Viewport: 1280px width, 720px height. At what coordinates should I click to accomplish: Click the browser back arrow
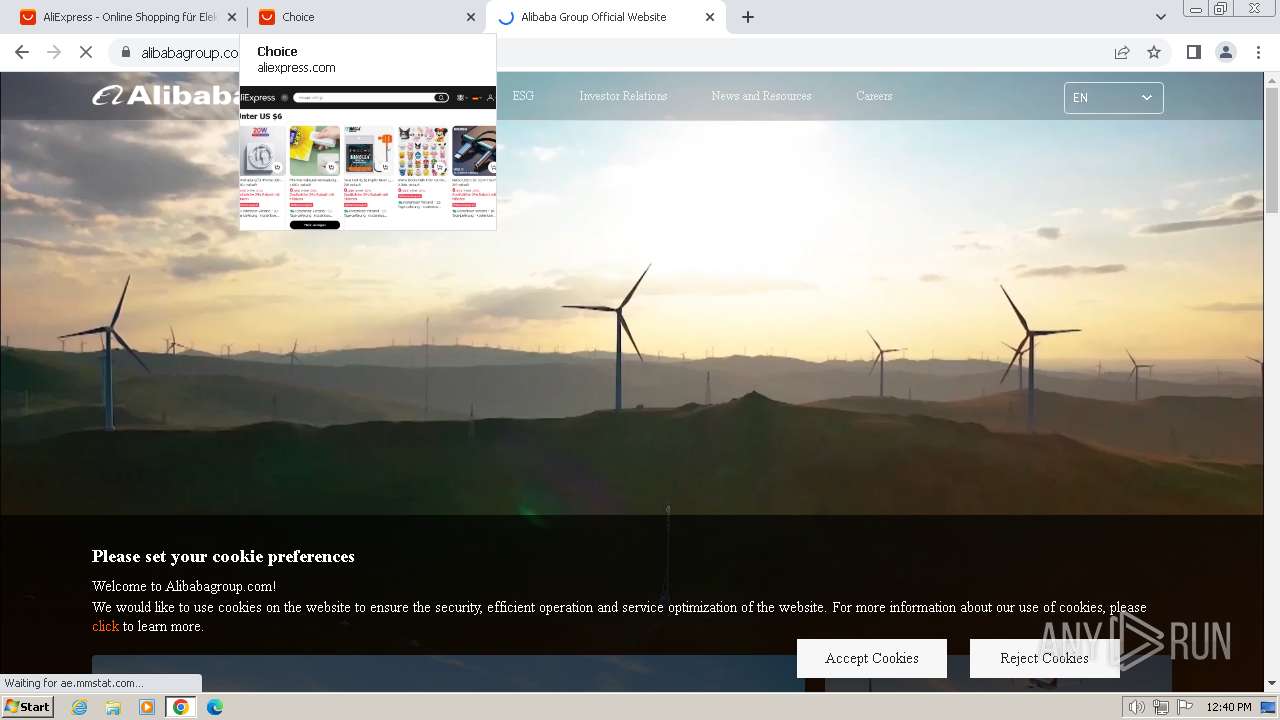[22, 52]
